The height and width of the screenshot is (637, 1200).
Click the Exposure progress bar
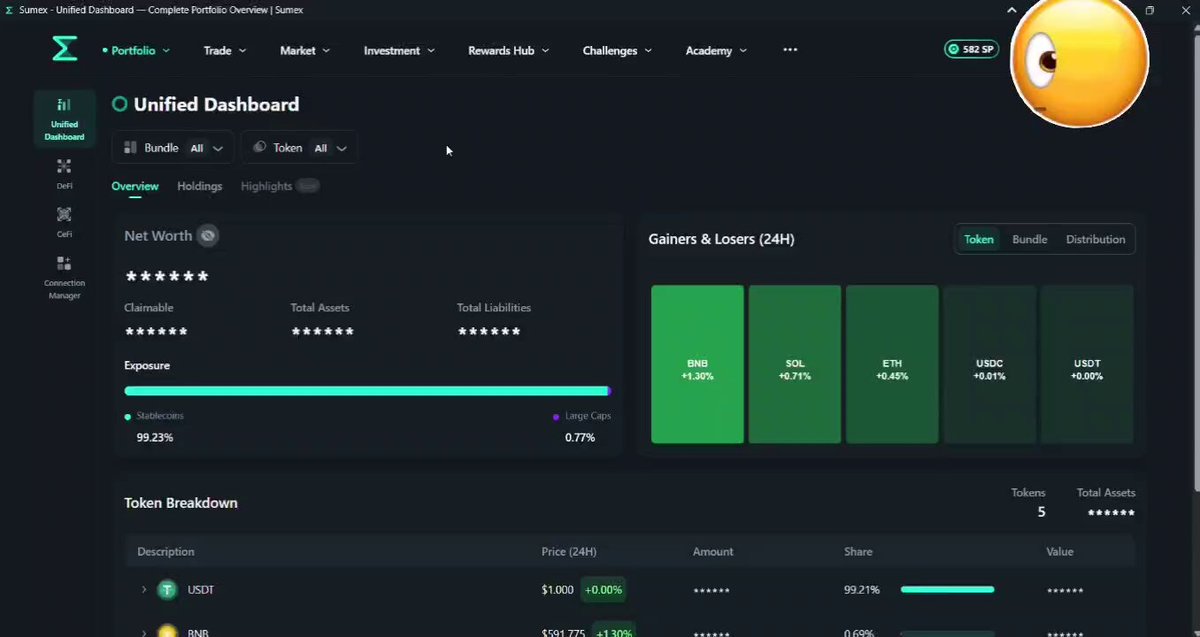tap(367, 391)
